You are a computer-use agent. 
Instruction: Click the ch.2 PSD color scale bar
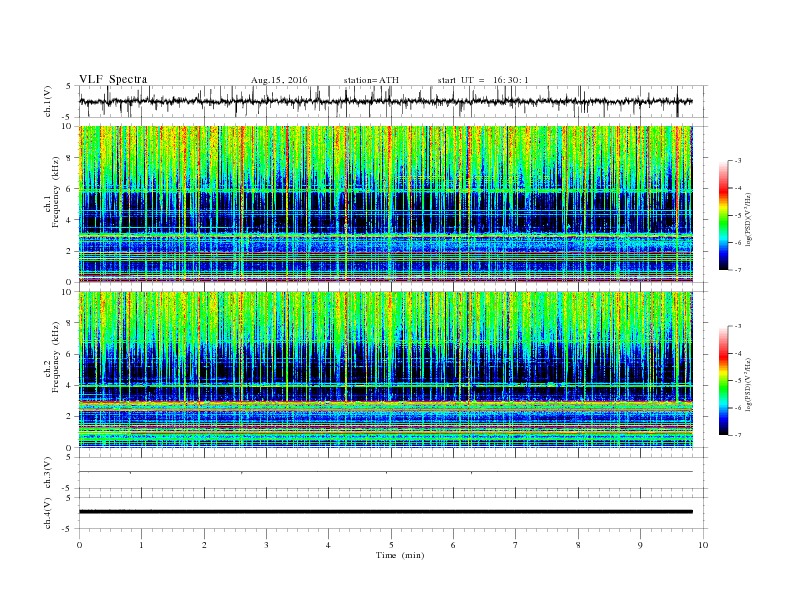[724, 381]
